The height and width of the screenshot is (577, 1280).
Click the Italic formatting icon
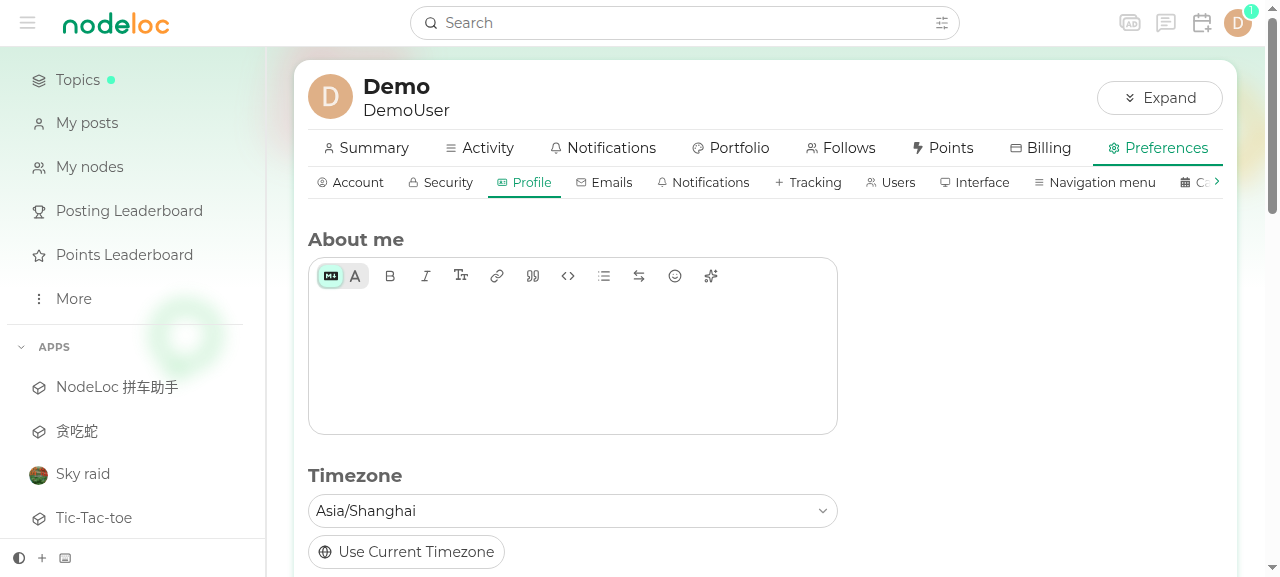[426, 276]
